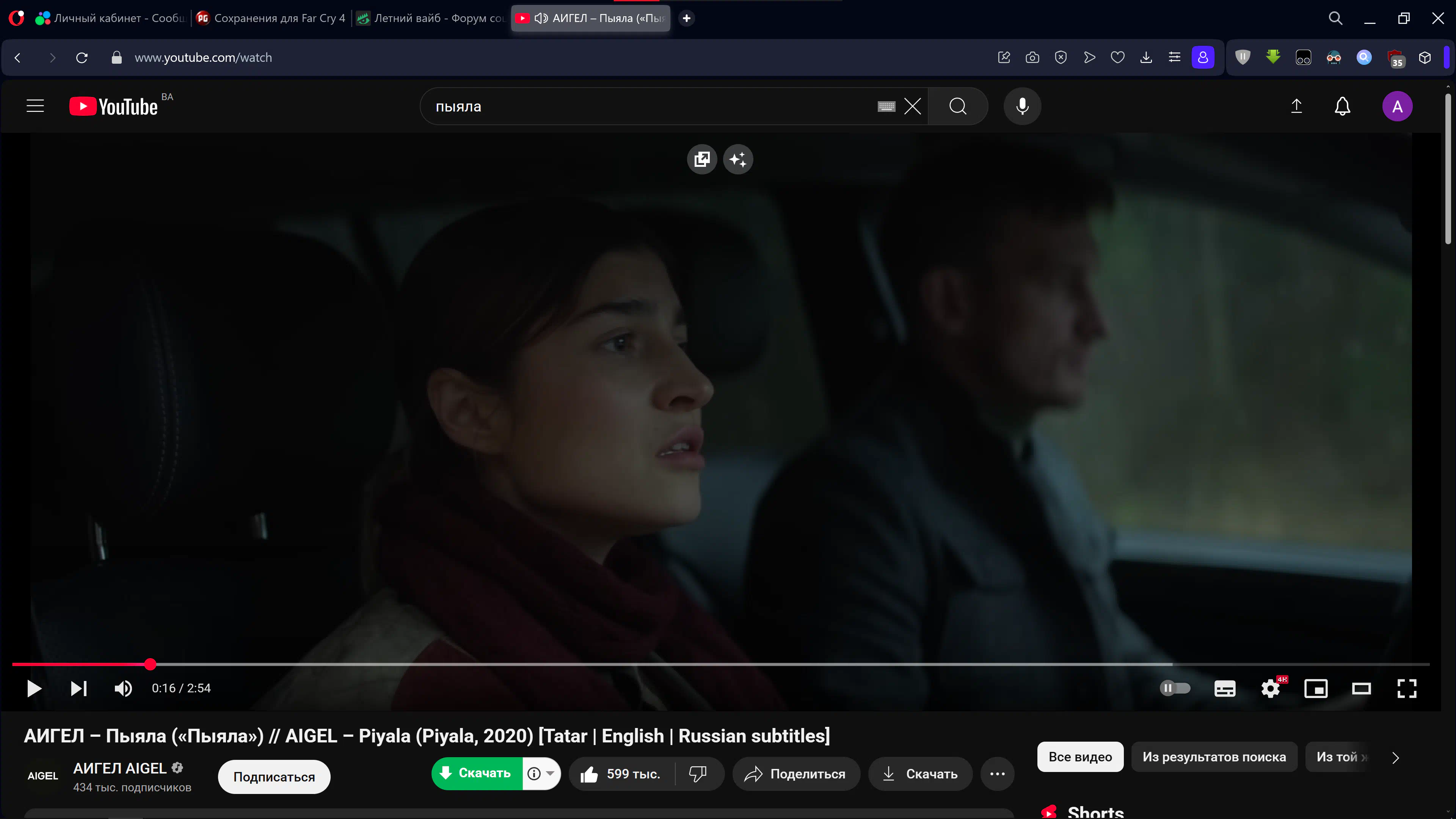Dislike the video with thumbs down
This screenshot has width=1456, height=819.
698,774
